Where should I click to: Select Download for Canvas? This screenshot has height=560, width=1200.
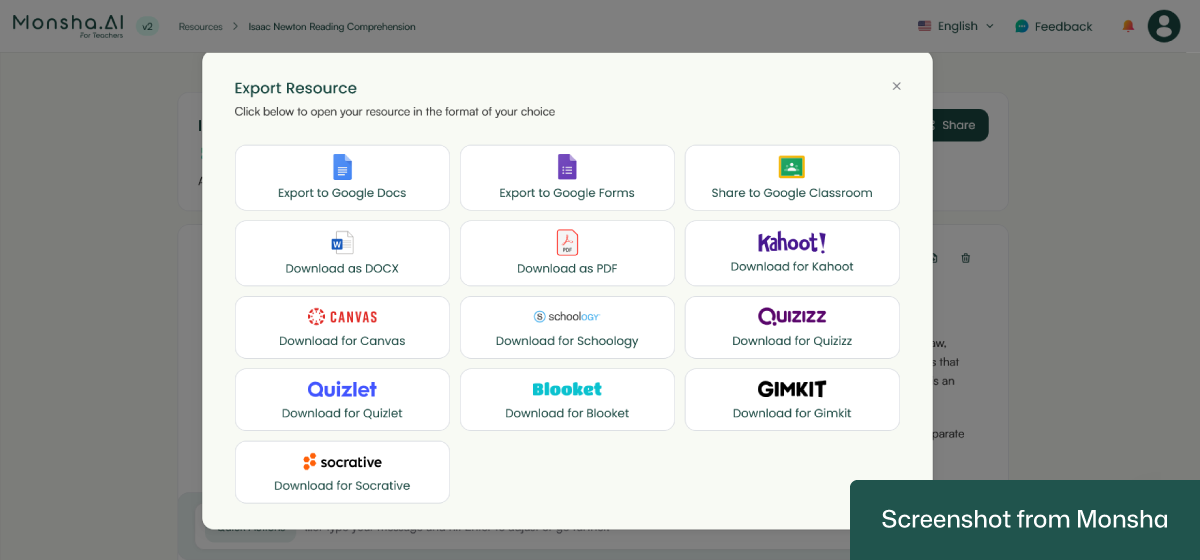[342, 327]
